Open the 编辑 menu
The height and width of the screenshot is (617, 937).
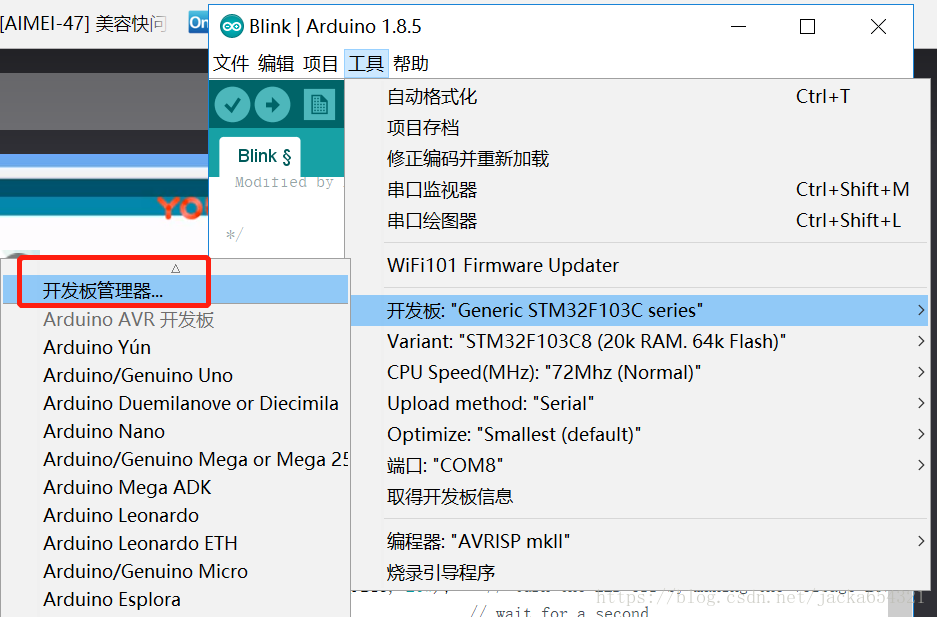click(x=276, y=63)
